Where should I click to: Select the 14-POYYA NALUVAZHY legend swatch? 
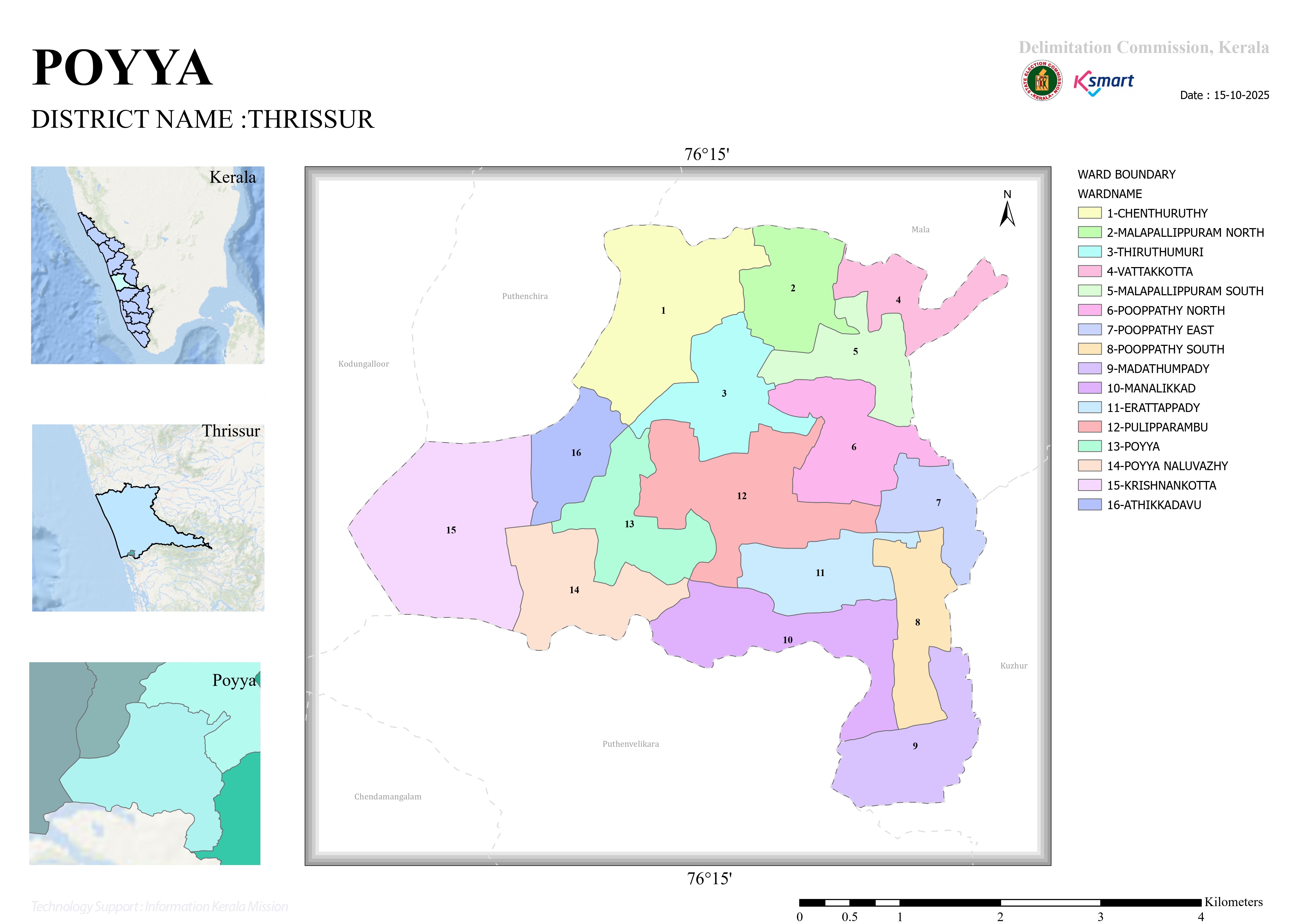point(1090,465)
